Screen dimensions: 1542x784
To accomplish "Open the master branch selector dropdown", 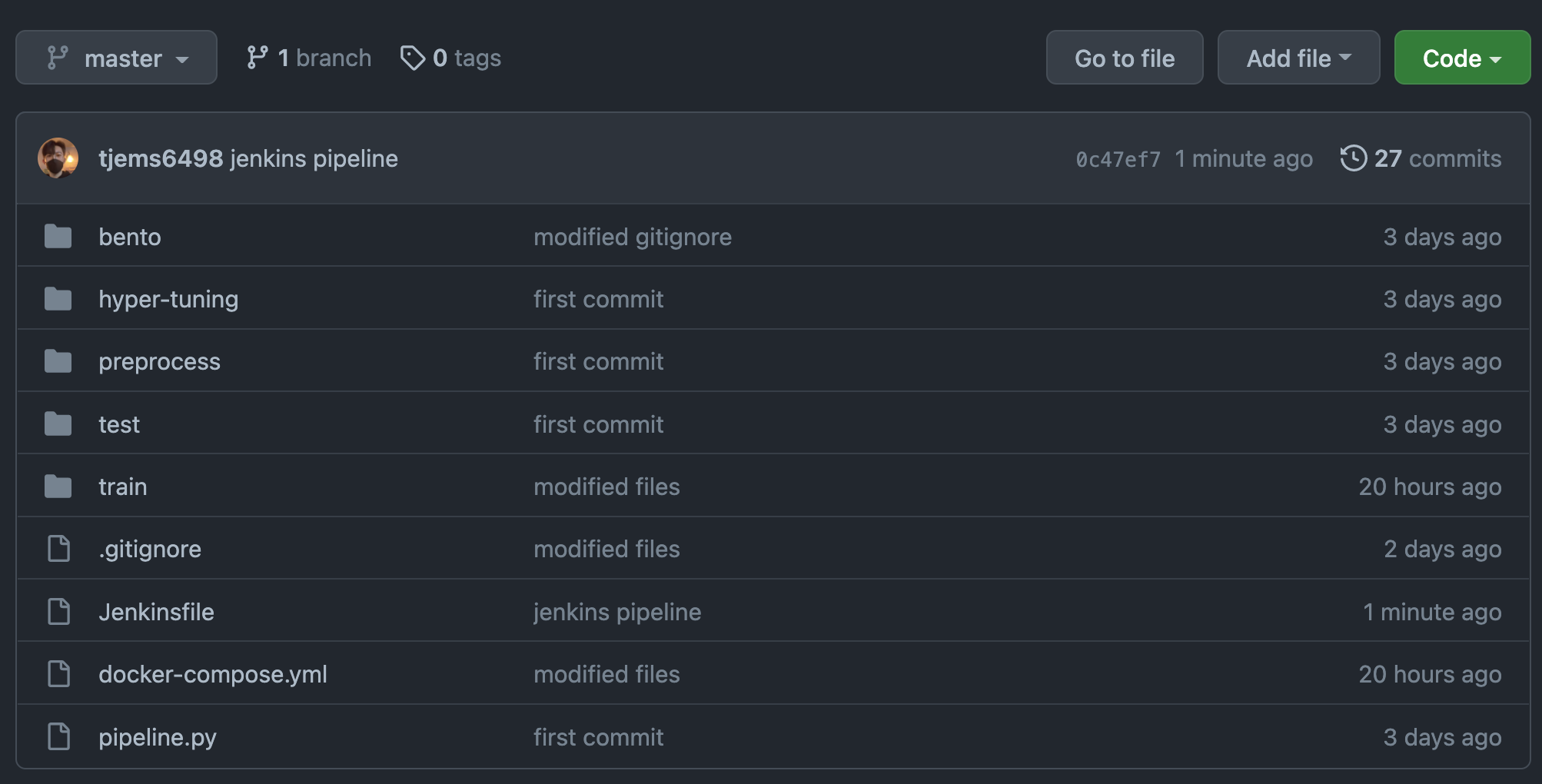I will (116, 58).
